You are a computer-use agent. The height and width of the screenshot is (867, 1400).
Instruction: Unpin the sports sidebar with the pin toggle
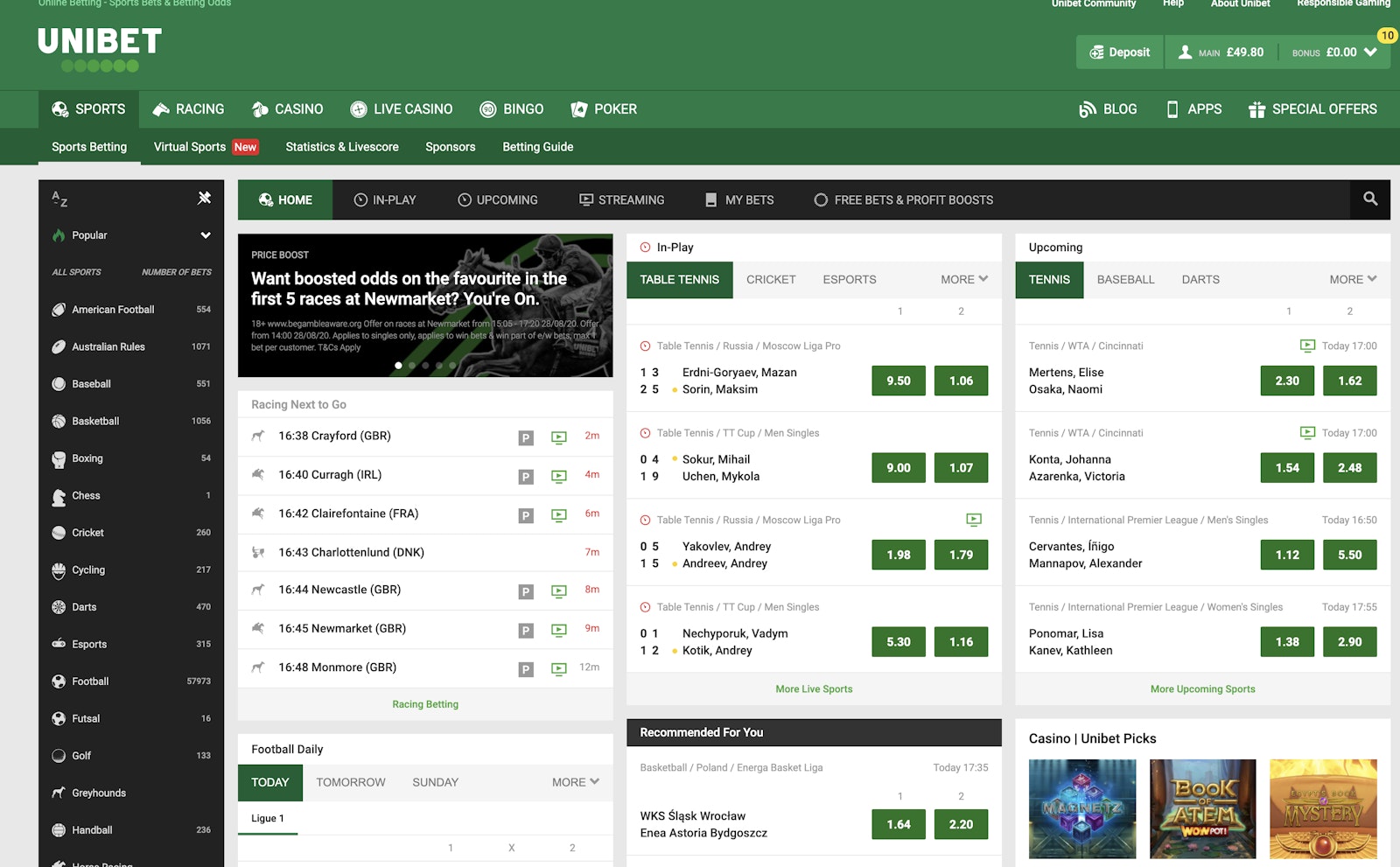(204, 199)
